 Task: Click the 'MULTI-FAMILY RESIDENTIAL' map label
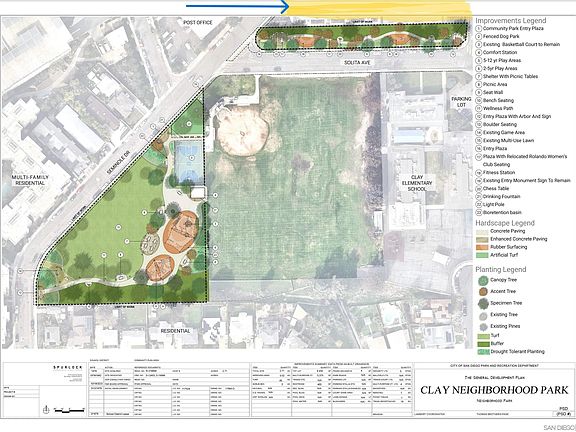[x=30, y=180]
